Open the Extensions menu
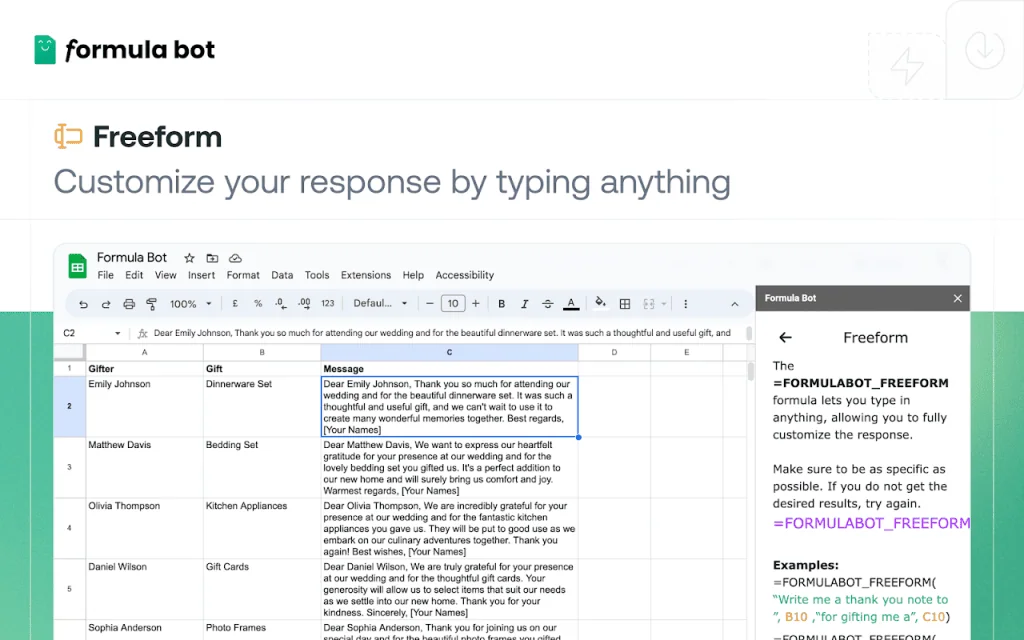This screenshot has width=1024, height=640. (x=366, y=275)
